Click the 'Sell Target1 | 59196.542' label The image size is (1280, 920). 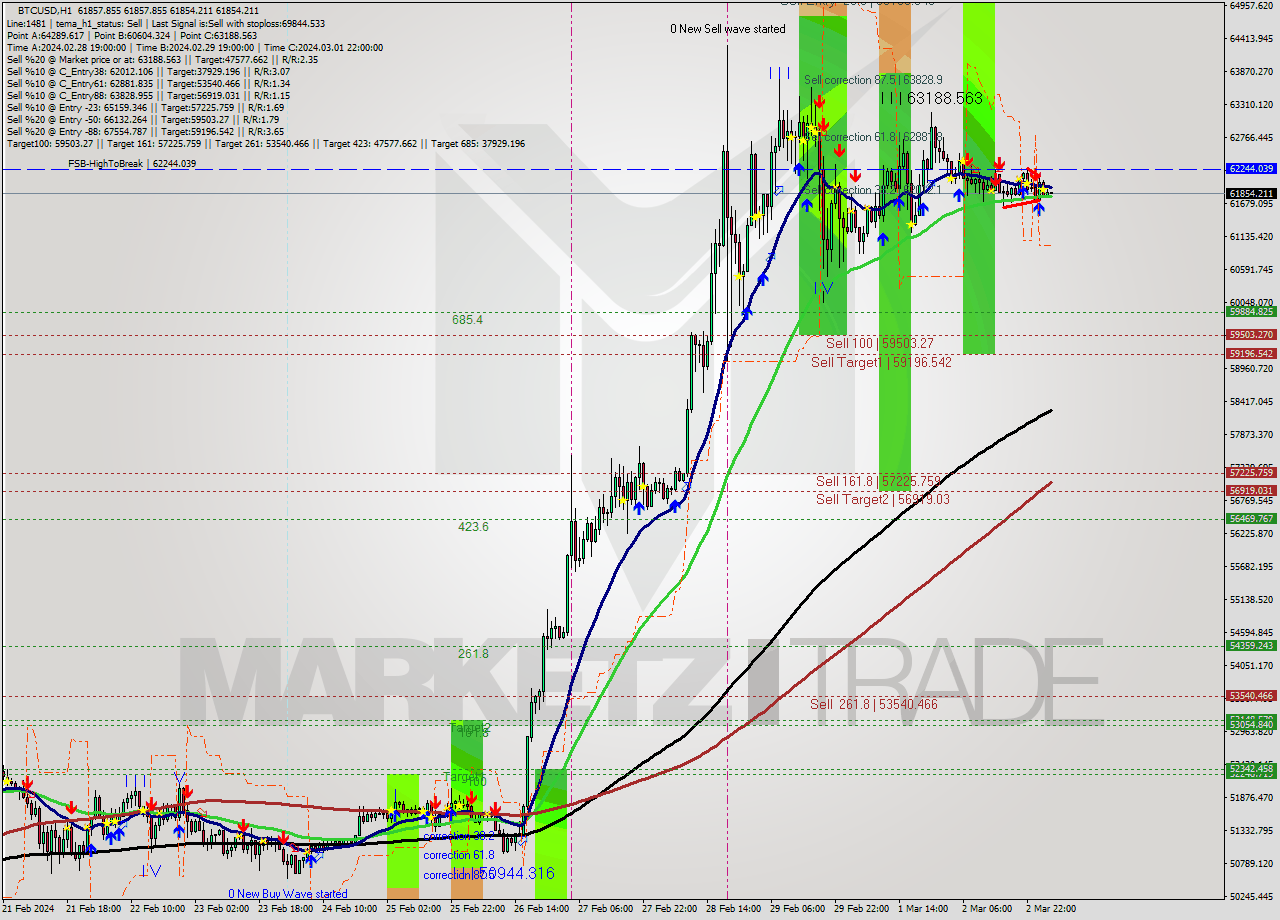click(x=881, y=362)
